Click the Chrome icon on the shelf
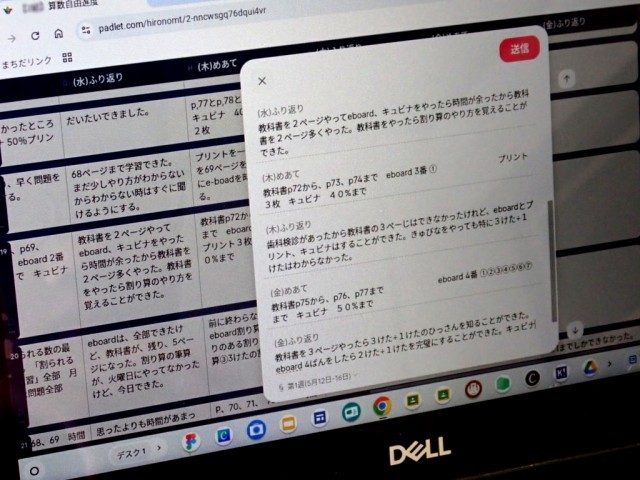The image size is (640, 480). [382, 407]
